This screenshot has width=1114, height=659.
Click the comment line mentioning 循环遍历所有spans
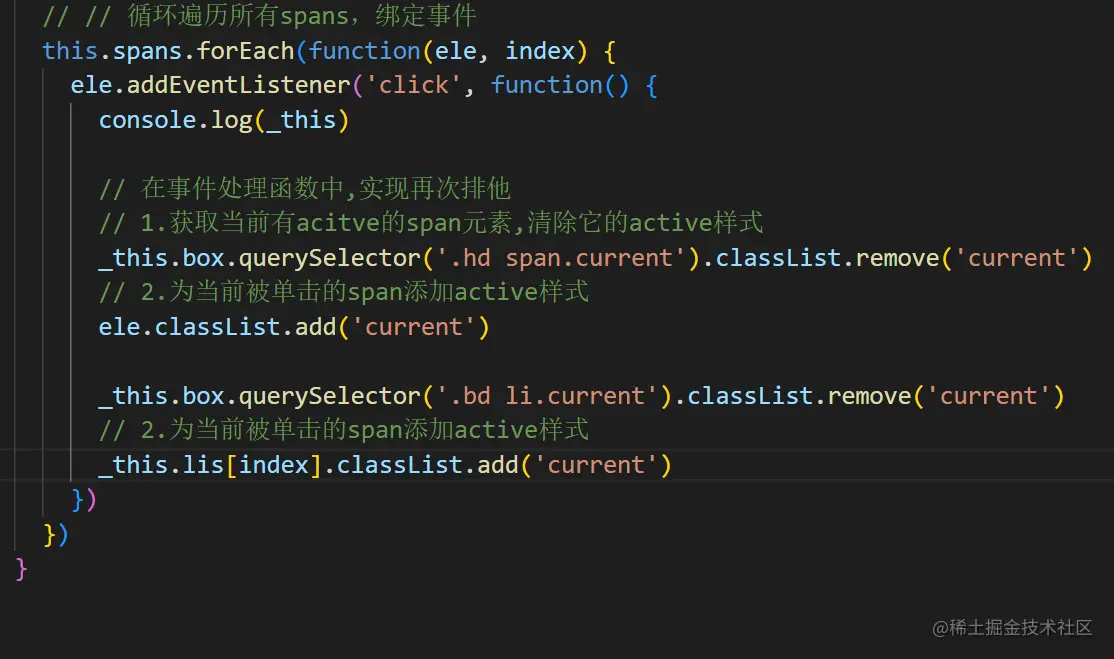pyautogui.click(x=259, y=16)
